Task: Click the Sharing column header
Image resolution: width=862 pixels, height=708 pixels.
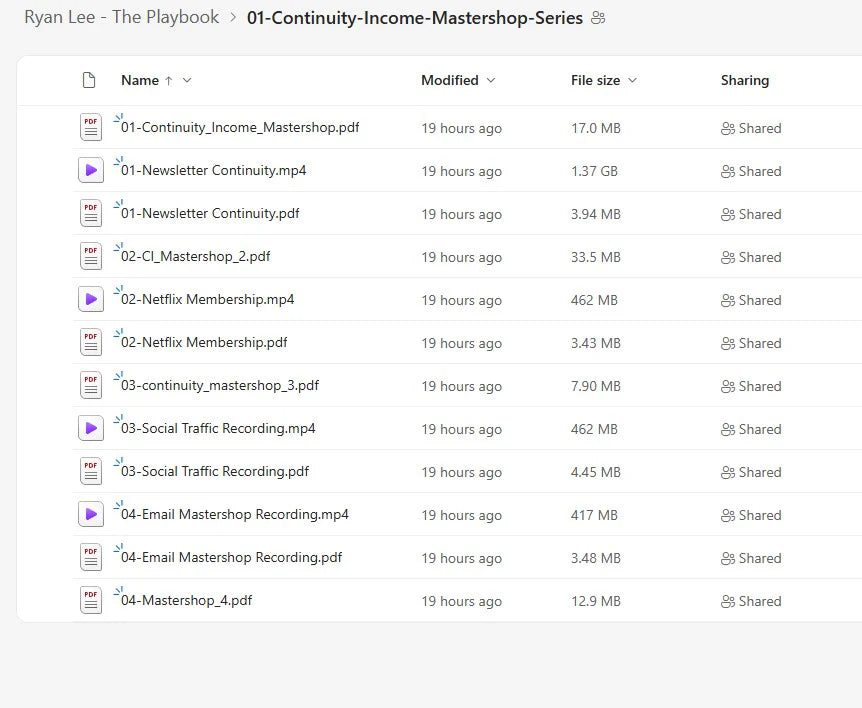Action: click(x=744, y=81)
